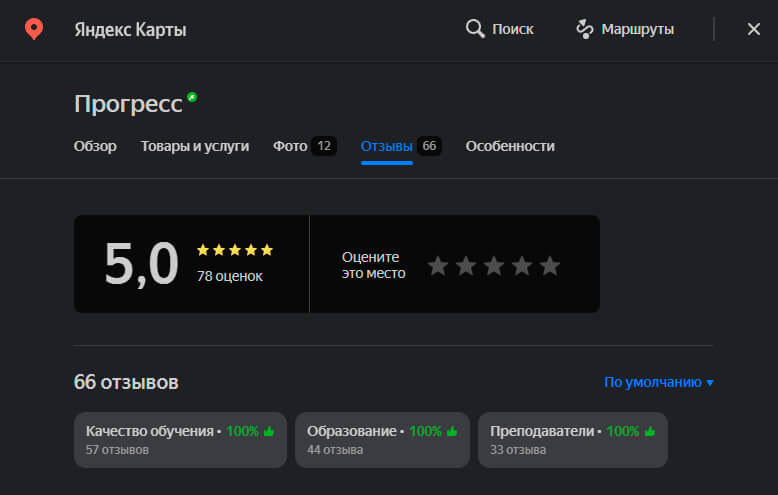The width and height of the screenshot is (778, 495).
Task: Click the 12 badge beside Фото
Action: (x=324, y=146)
